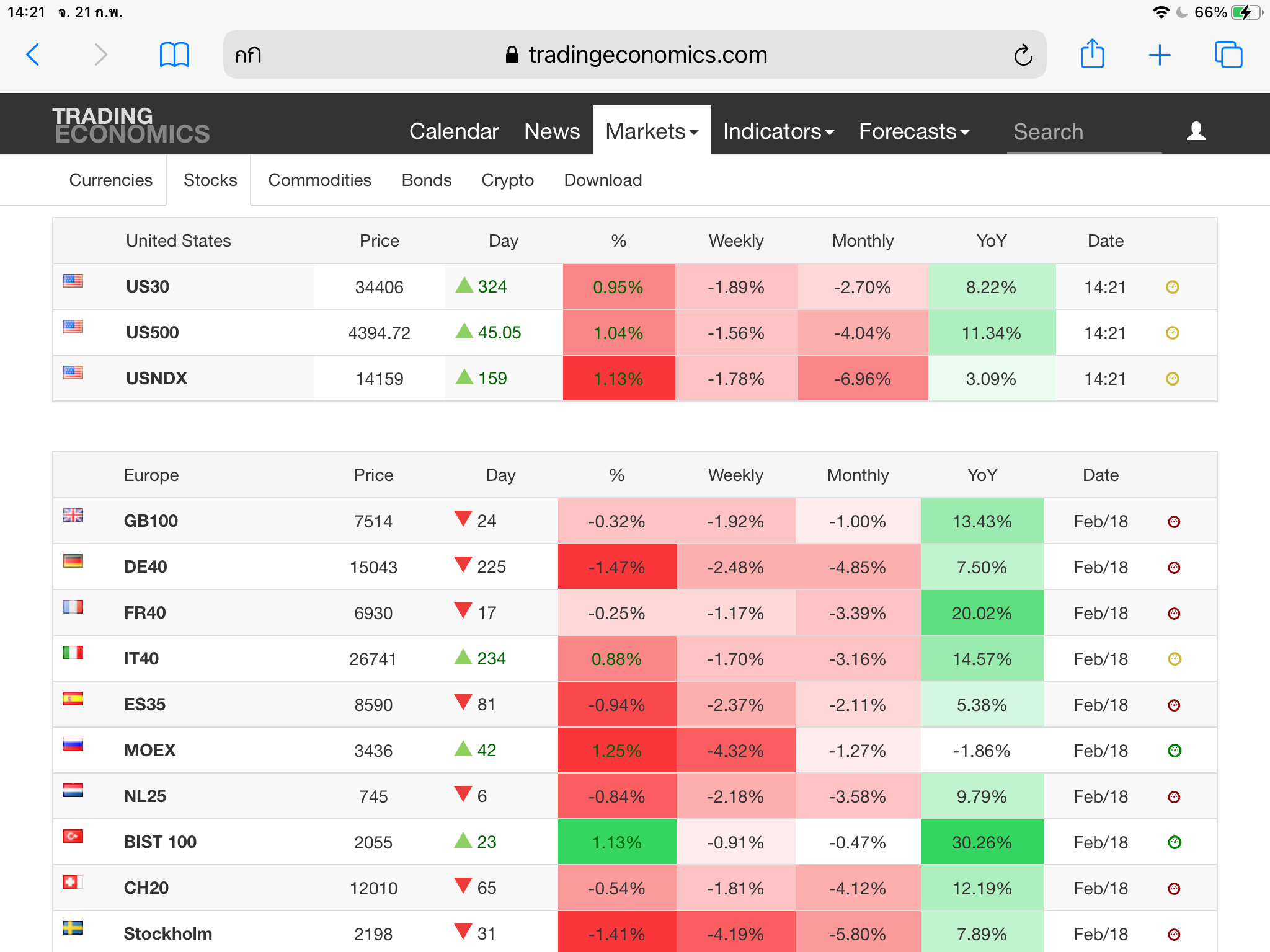
Task: Open the News page
Action: tap(552, 131)
